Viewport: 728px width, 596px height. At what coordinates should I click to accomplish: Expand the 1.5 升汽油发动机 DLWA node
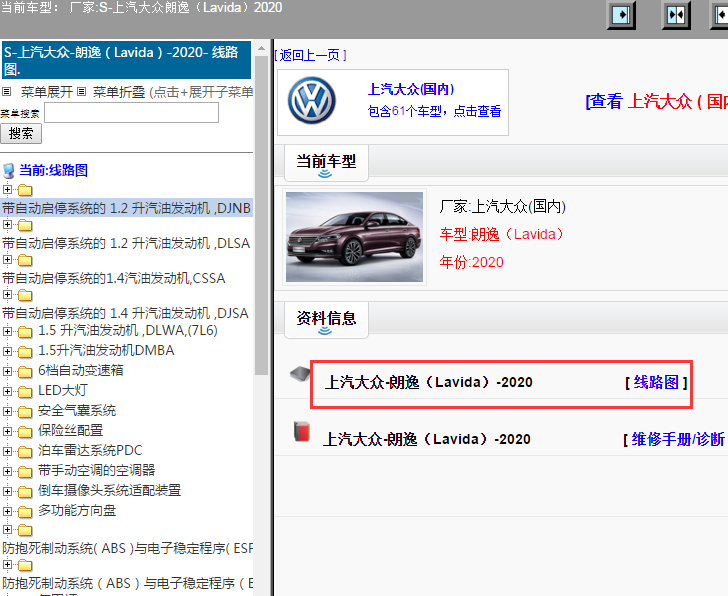7,331
